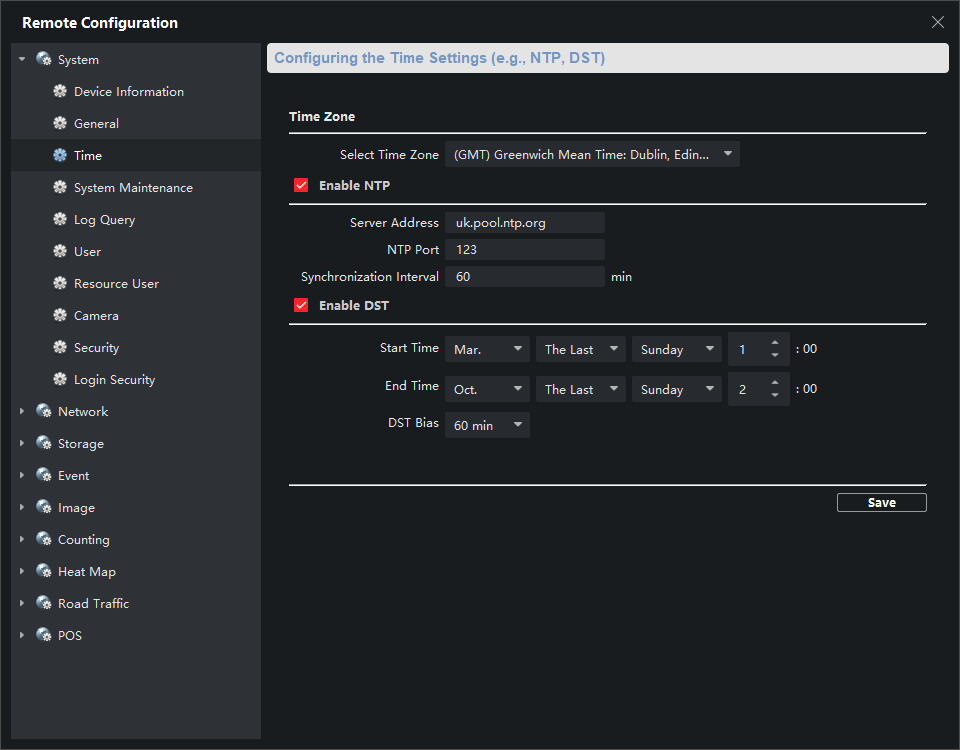The height and width of the screenshot is (750, 960).
Task: Click the gear icon next to System Maintenance
Action: point(60,188)
